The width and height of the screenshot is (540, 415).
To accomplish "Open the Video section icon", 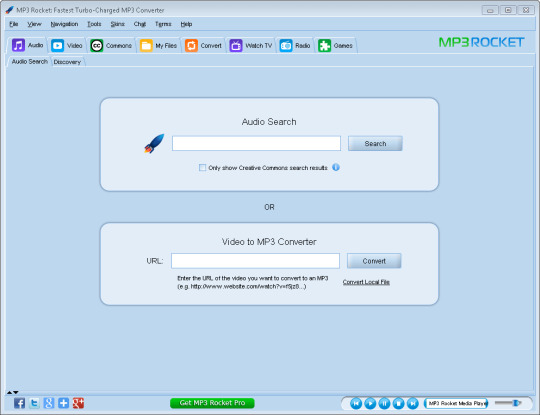I will (x=58, y=45).
